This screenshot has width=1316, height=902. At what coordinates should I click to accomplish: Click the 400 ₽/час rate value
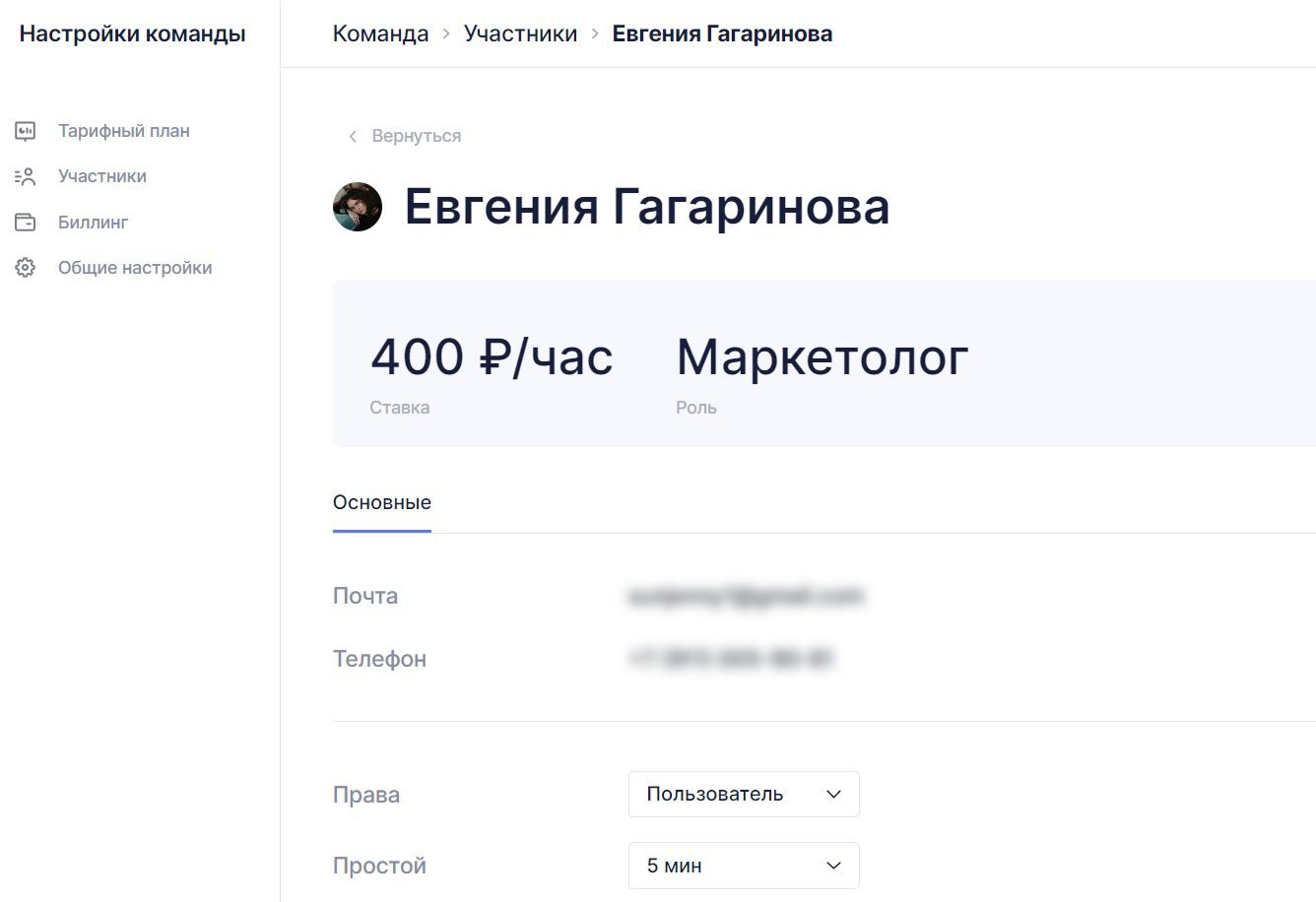tap(492, 356)
